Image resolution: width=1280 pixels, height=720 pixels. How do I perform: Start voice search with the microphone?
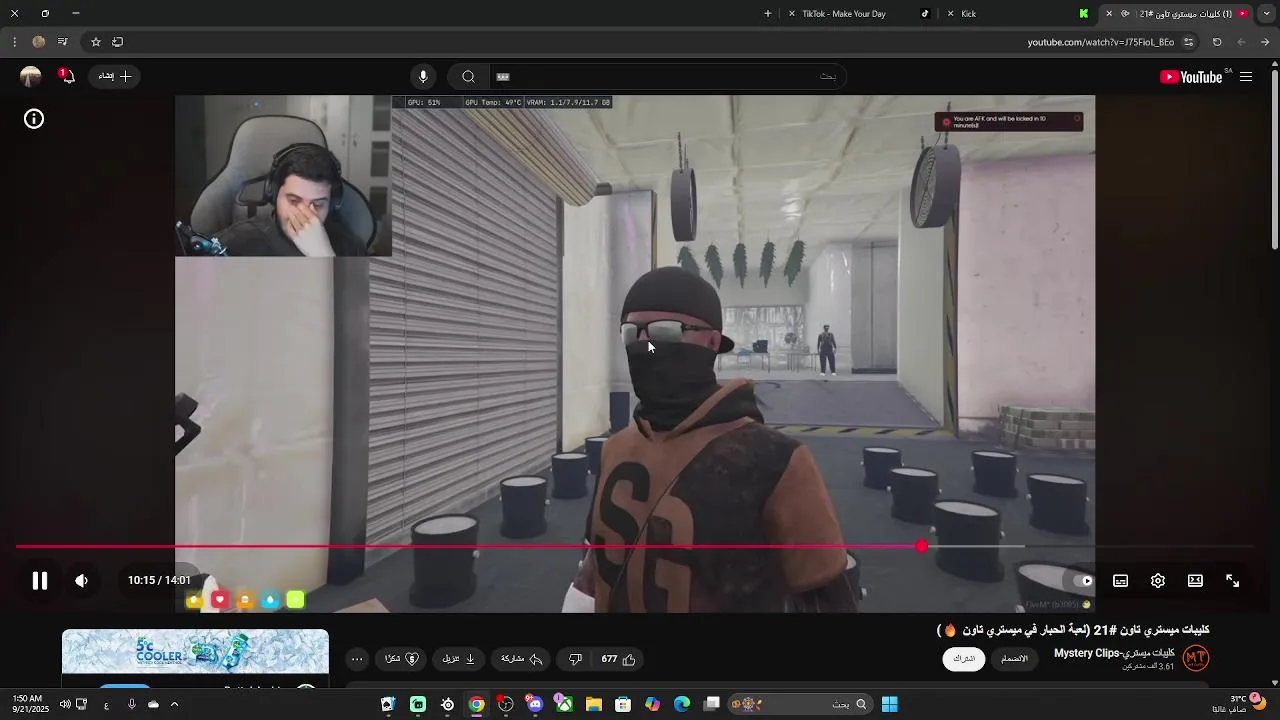click(423, 77)
